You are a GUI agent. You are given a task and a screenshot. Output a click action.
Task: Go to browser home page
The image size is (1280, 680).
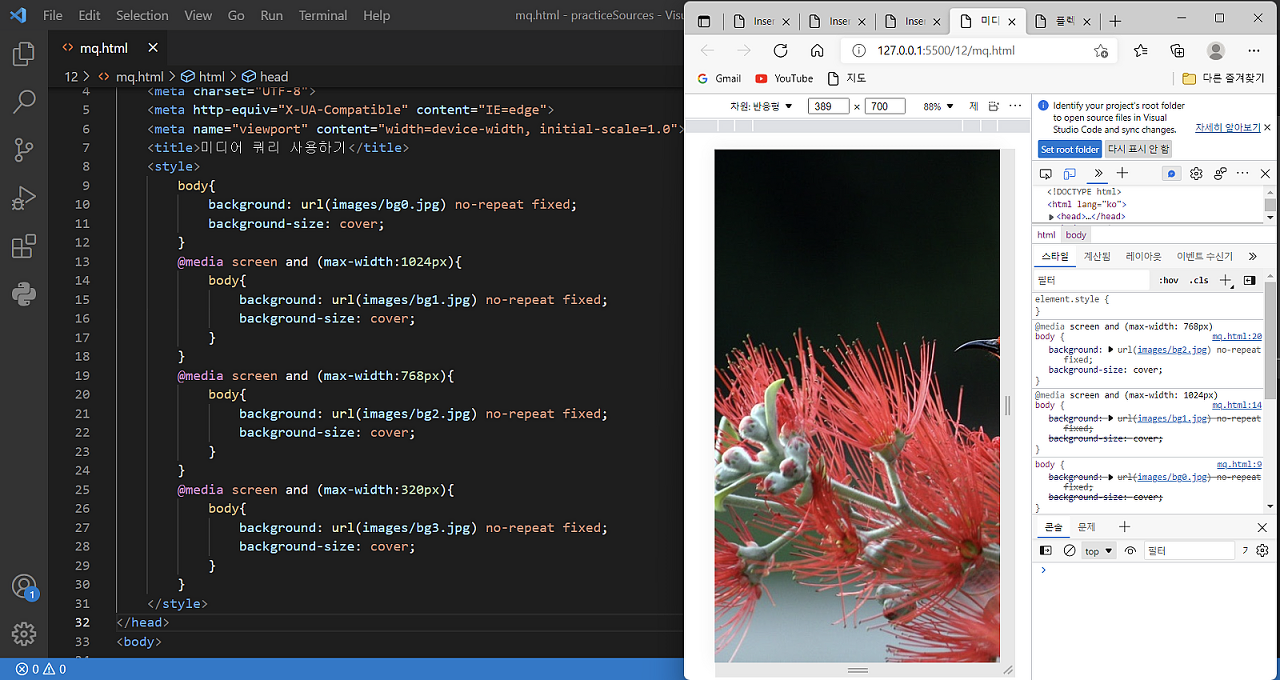click(817, 51)
